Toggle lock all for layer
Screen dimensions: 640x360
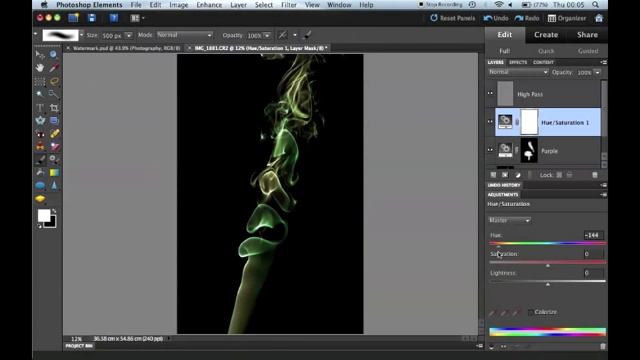point(569,175)
